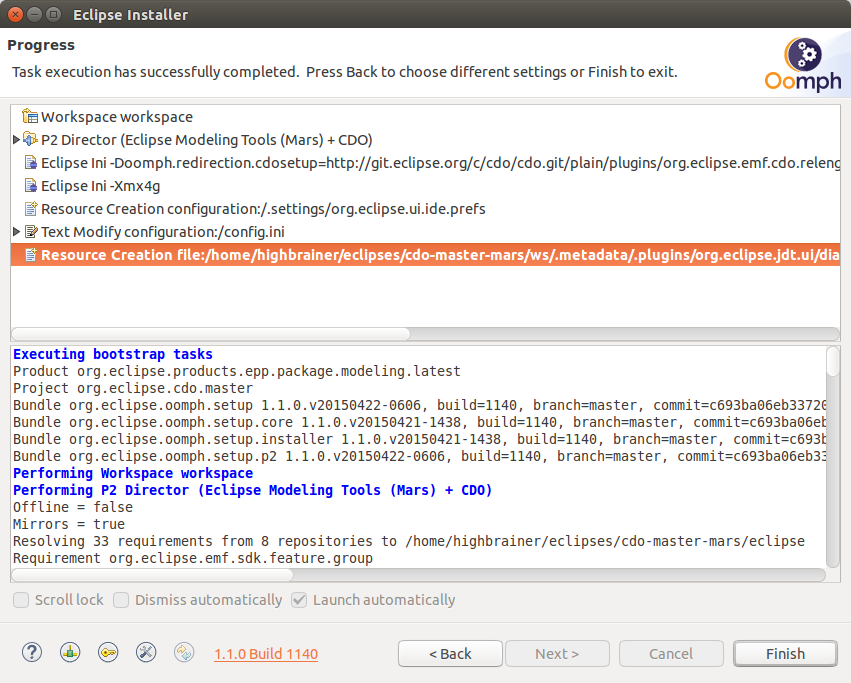
Task: Select highlighted Resource Creation file:/home row
Action: (426, 255)
